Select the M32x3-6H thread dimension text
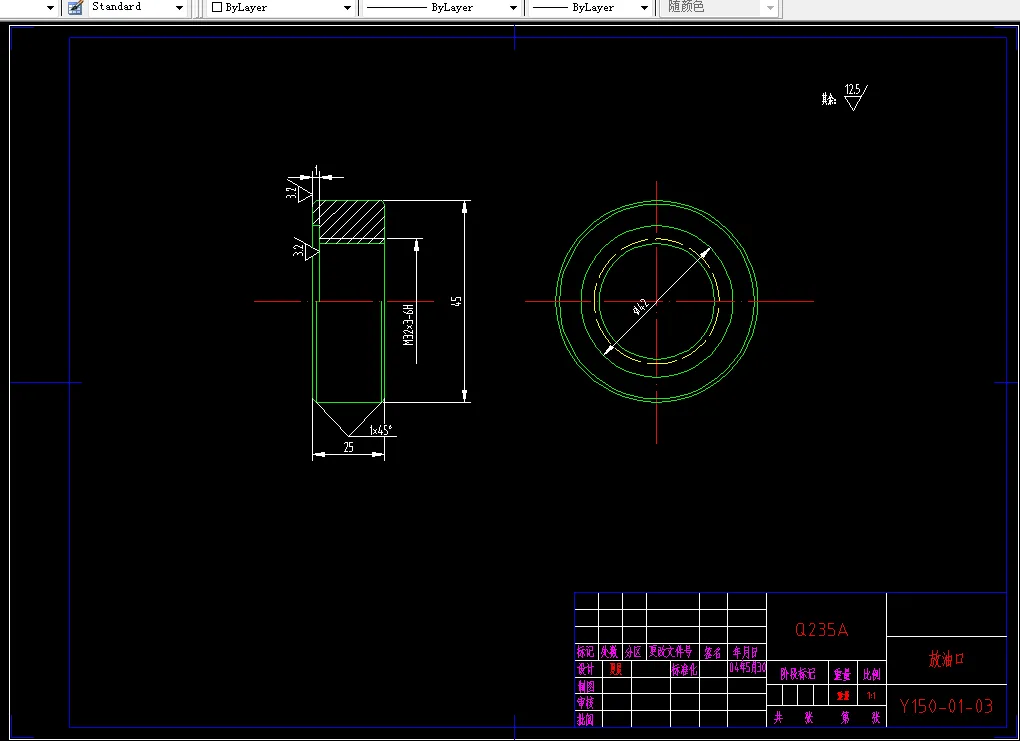This screenshot has width=1020, height=741. pyautogui.click(x=409, y=324)
